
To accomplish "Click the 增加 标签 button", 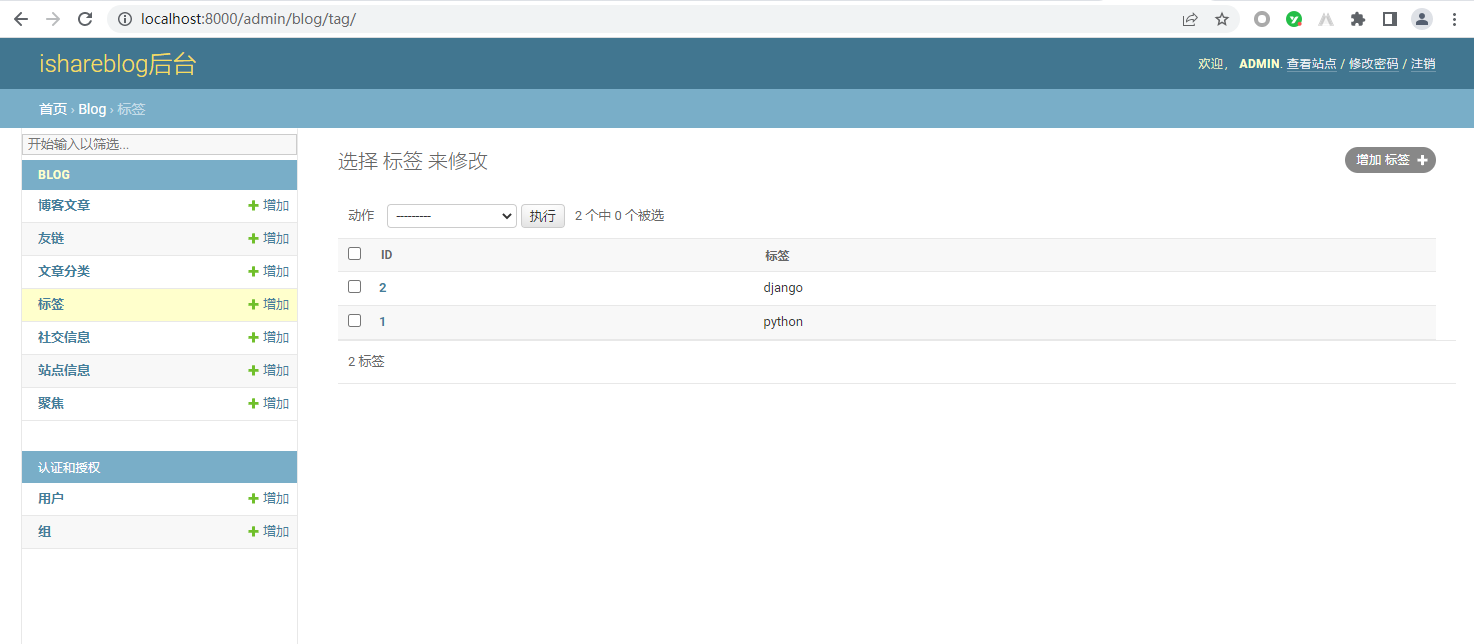I will coord(1389,160).
